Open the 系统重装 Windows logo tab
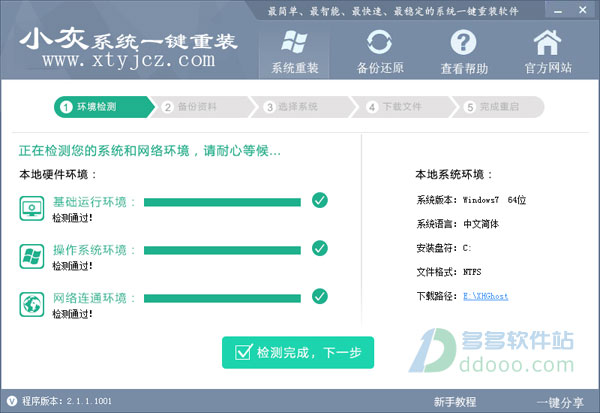Image resolution: width=600 pixels, height=413 pixels. point(295,52)
